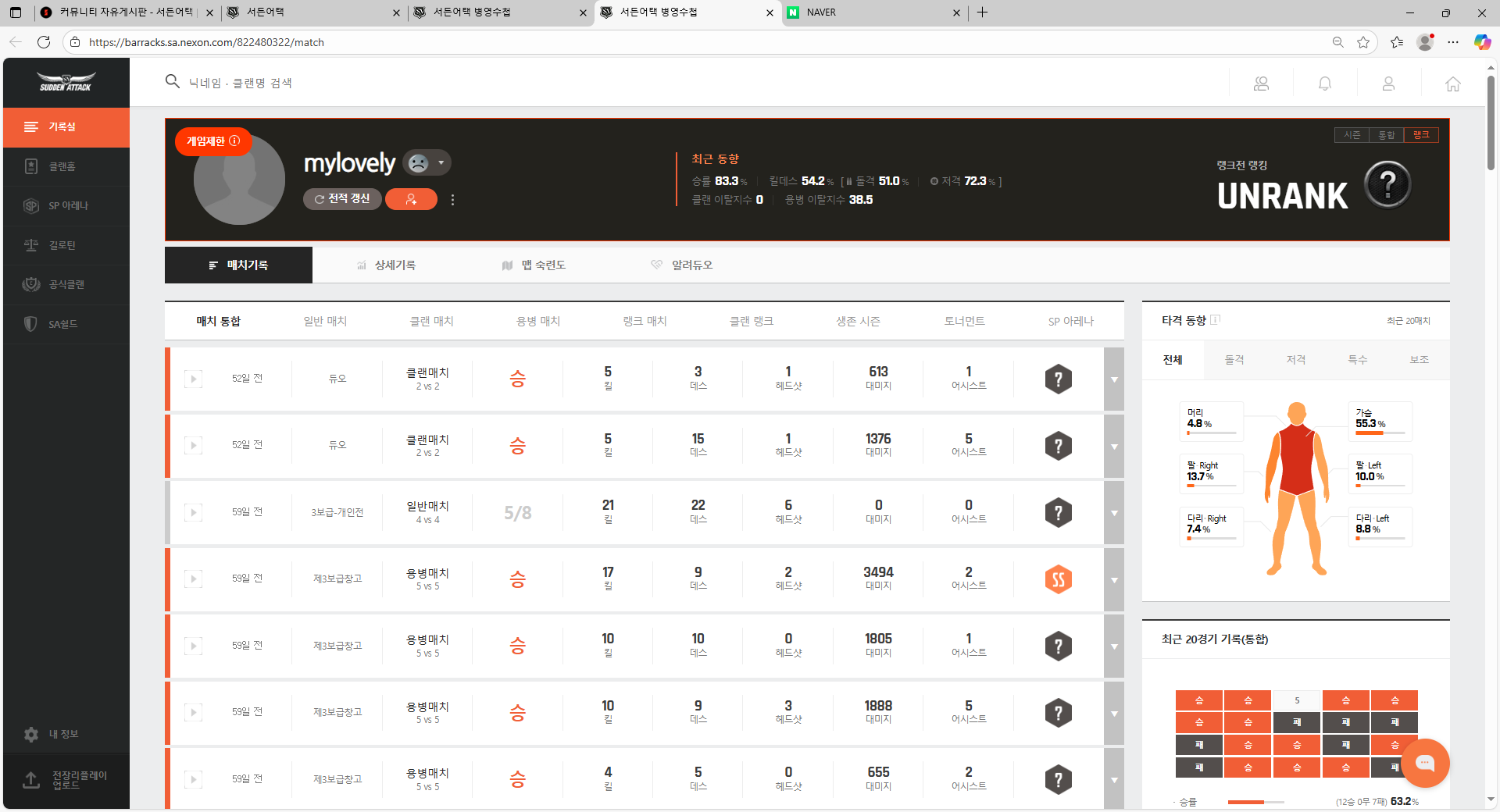This screenshot has height=812, width=1500.
Task: Click the SS rank badge icon
Action: click(x=1058, y=579)
